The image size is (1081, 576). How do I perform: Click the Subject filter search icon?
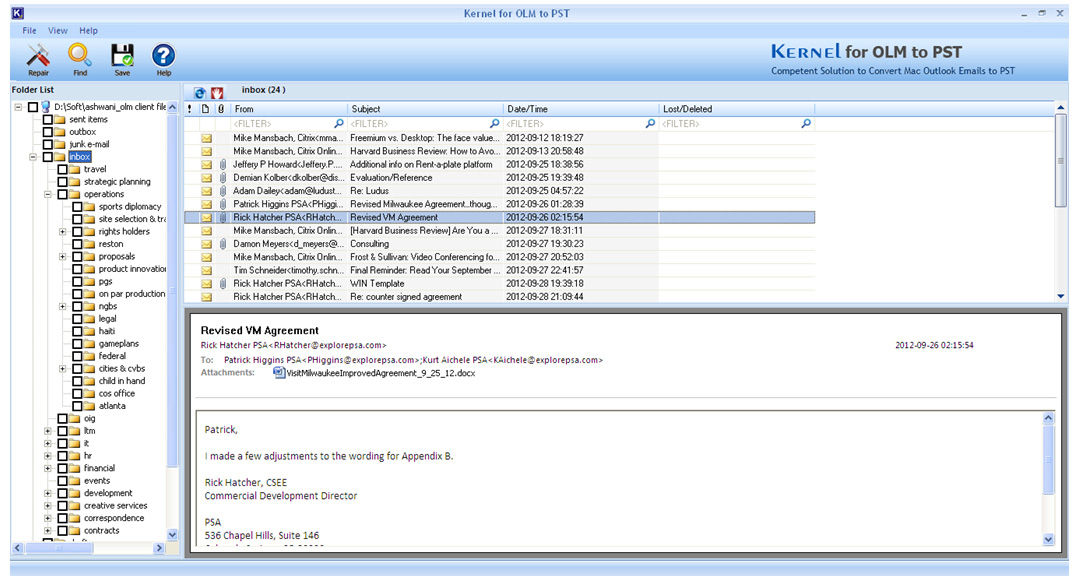tap(494, 123)
